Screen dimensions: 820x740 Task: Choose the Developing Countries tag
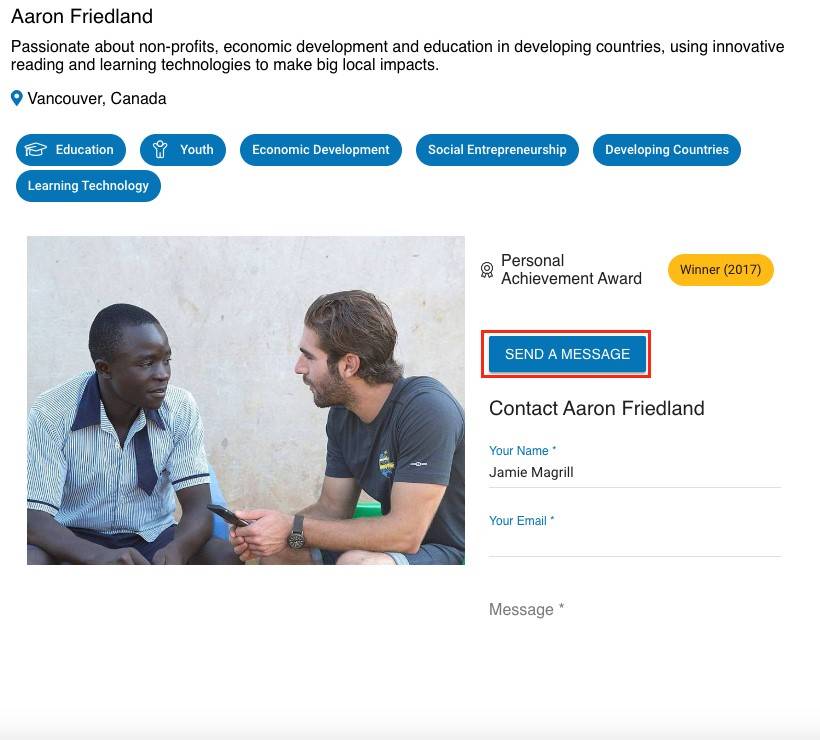[x=666, y=150]
